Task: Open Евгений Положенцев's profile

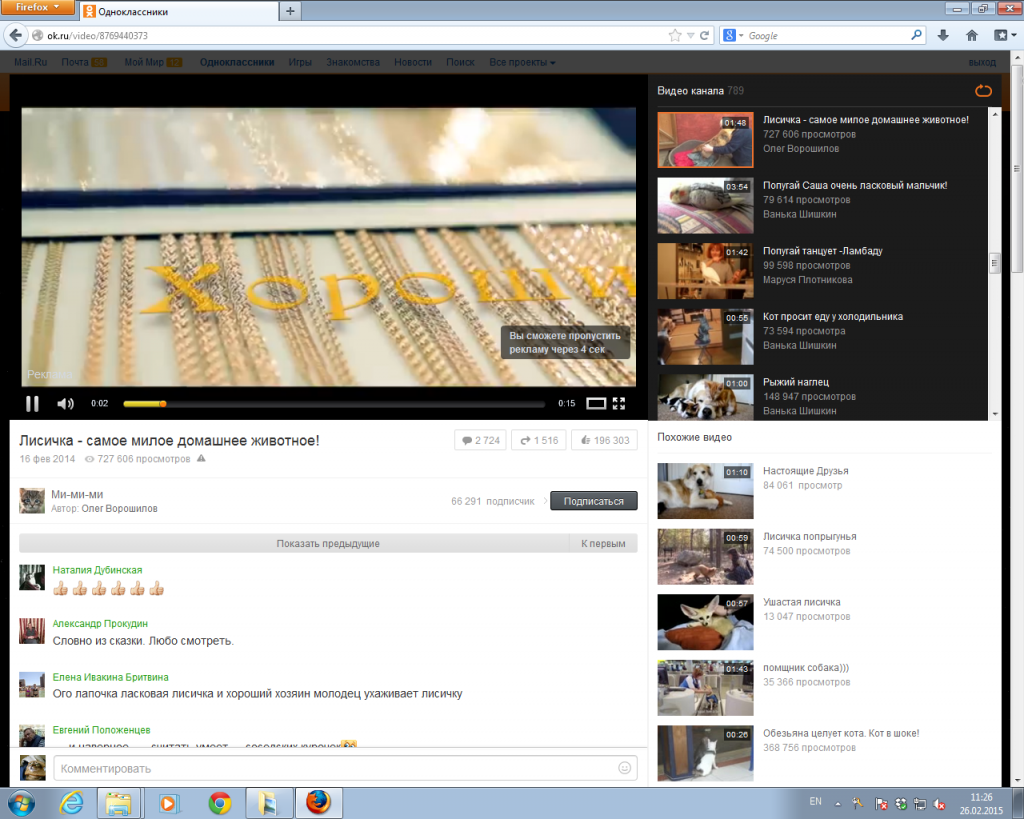Action: [101, 730]
